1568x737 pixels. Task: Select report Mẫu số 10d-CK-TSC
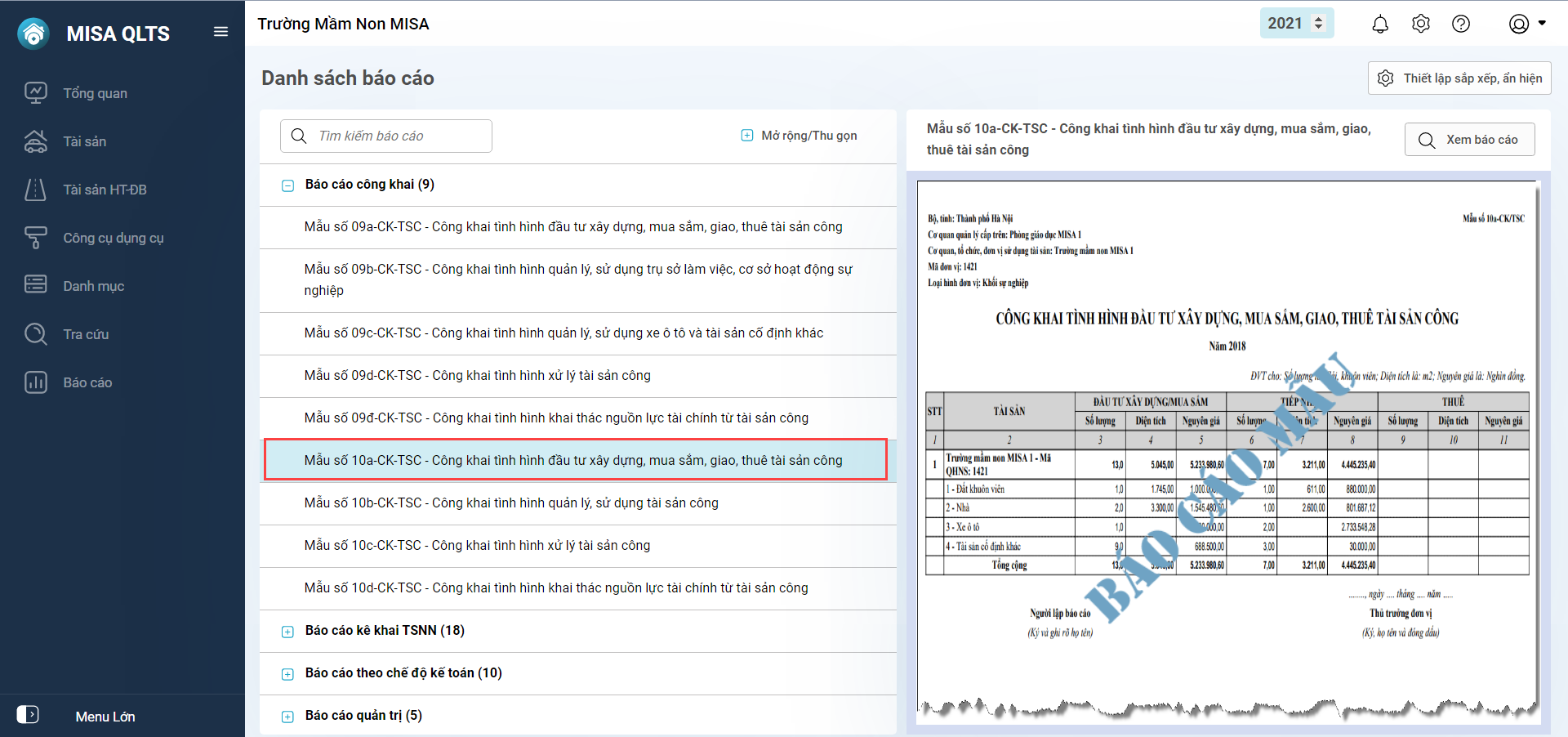578,588
